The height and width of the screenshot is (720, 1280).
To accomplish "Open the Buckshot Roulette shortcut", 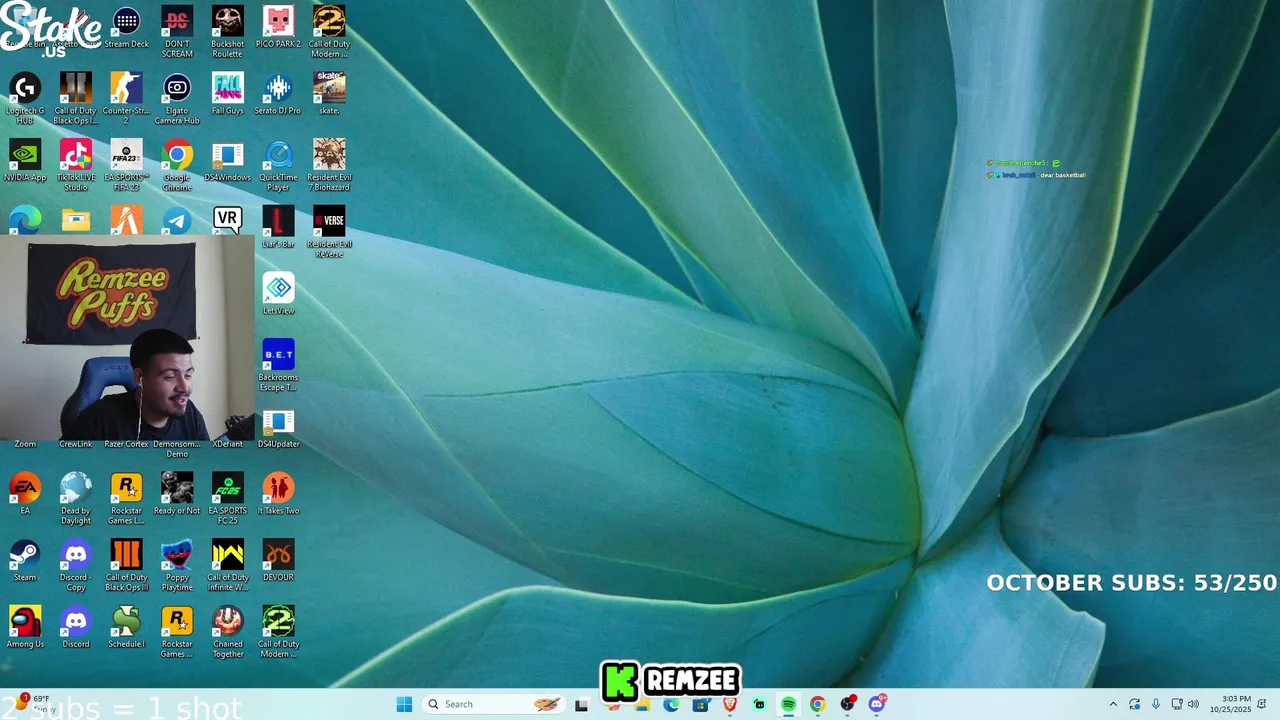I will 227,33.
